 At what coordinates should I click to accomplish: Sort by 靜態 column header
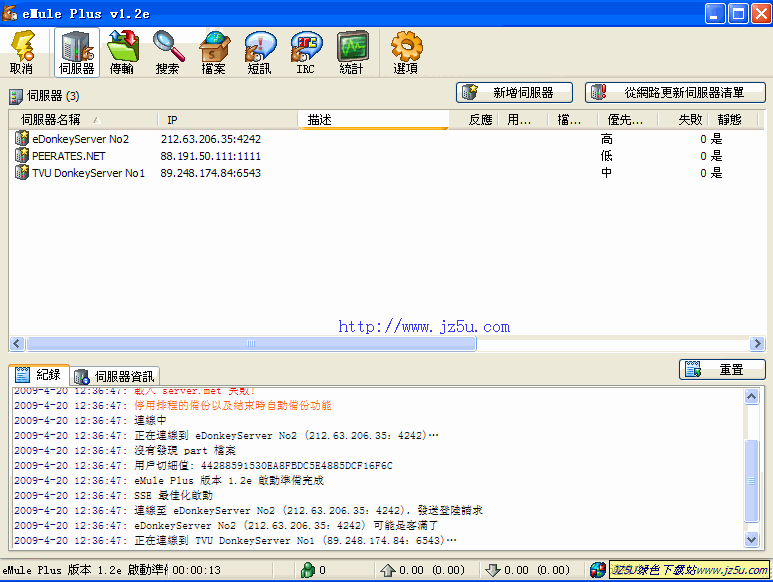pyautogui.click(x=735, y=120)
